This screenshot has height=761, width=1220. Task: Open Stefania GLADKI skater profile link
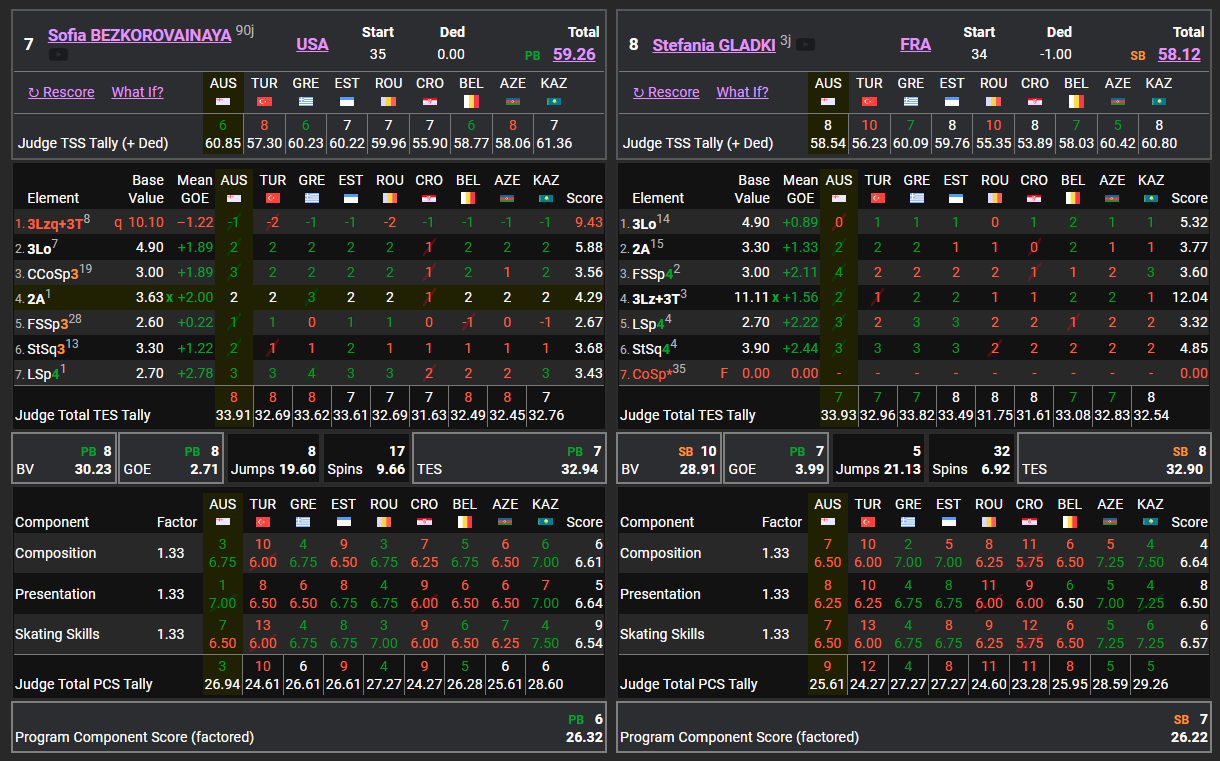714,45
